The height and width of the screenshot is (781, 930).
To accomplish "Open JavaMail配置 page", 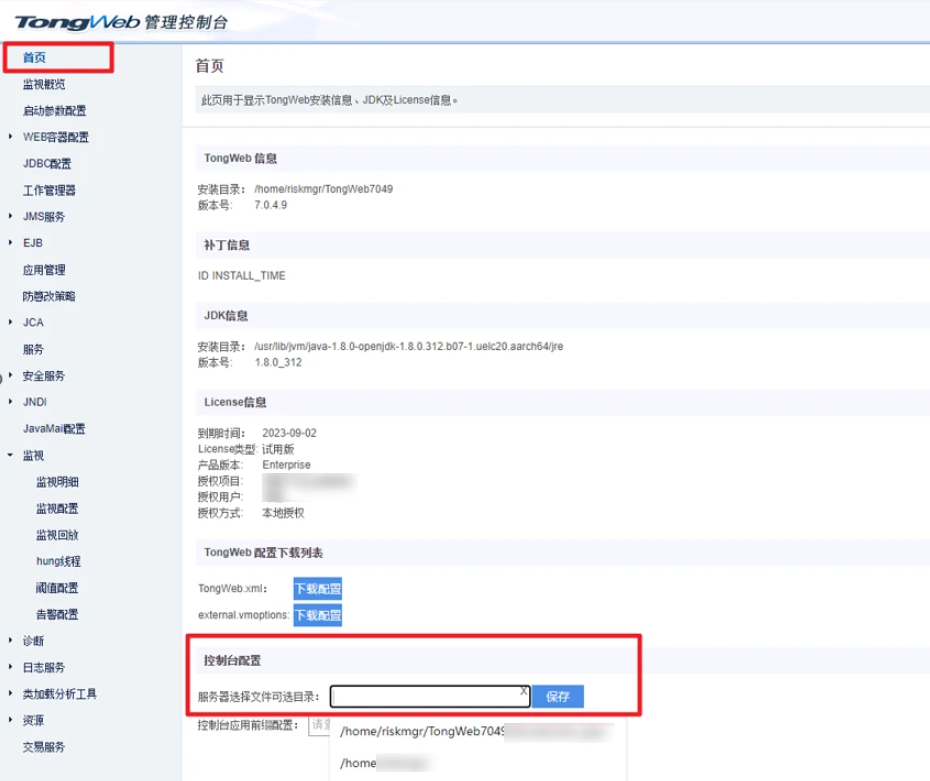I will point(54,429).
